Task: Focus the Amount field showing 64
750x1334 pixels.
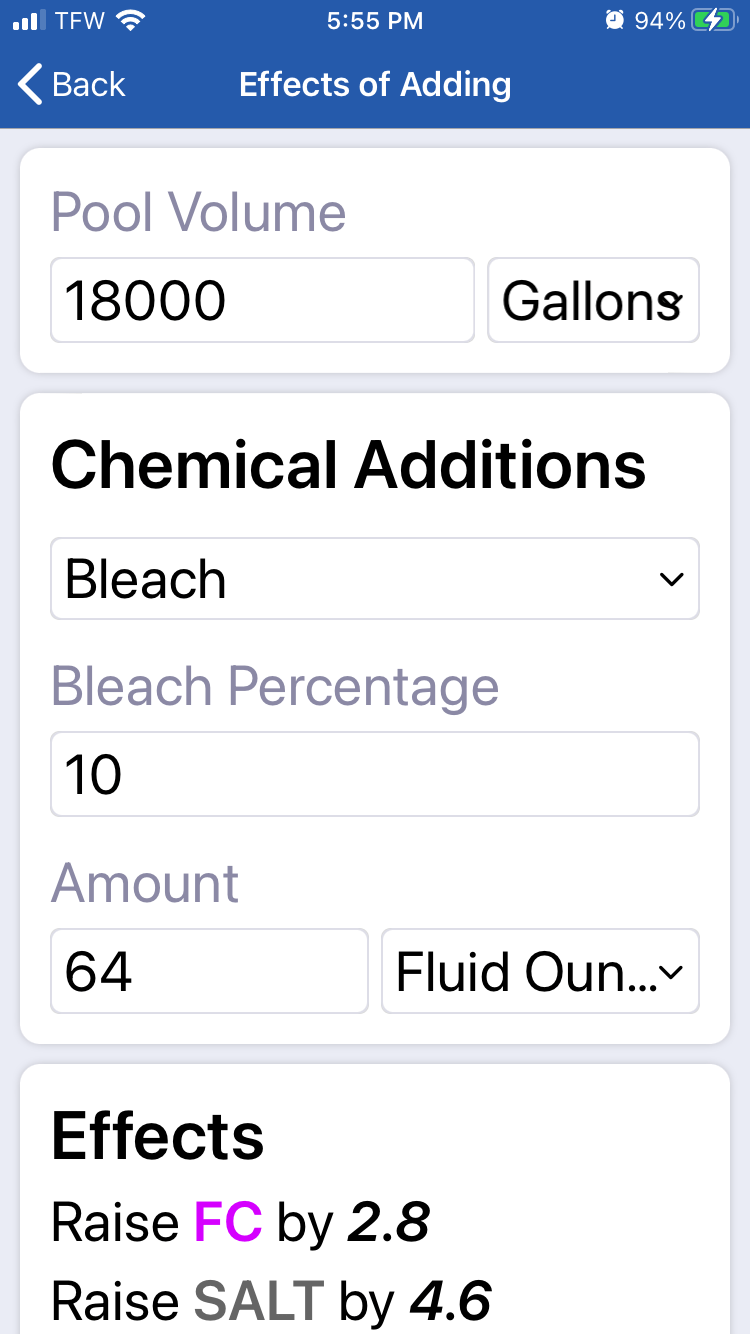Action: tap(209, 971)
